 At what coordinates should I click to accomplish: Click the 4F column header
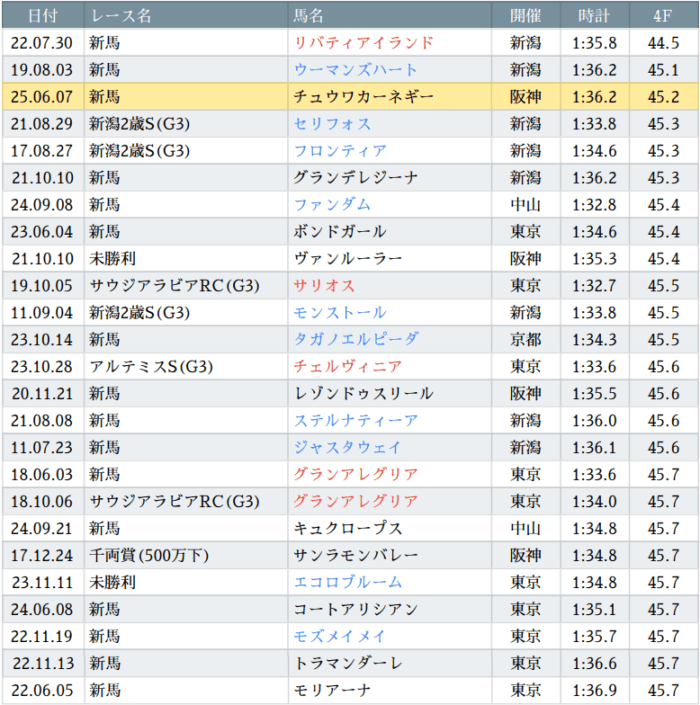pos(664,15)
